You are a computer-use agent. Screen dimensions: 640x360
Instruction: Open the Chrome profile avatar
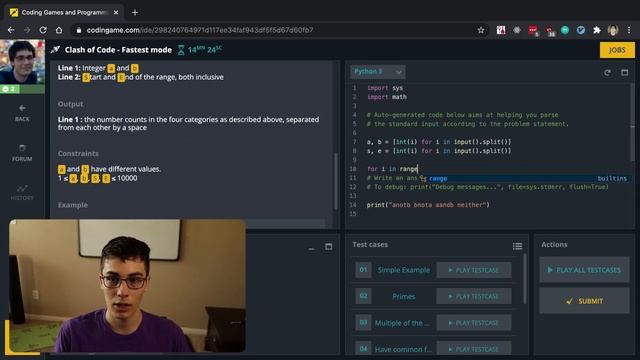point(613,30)
